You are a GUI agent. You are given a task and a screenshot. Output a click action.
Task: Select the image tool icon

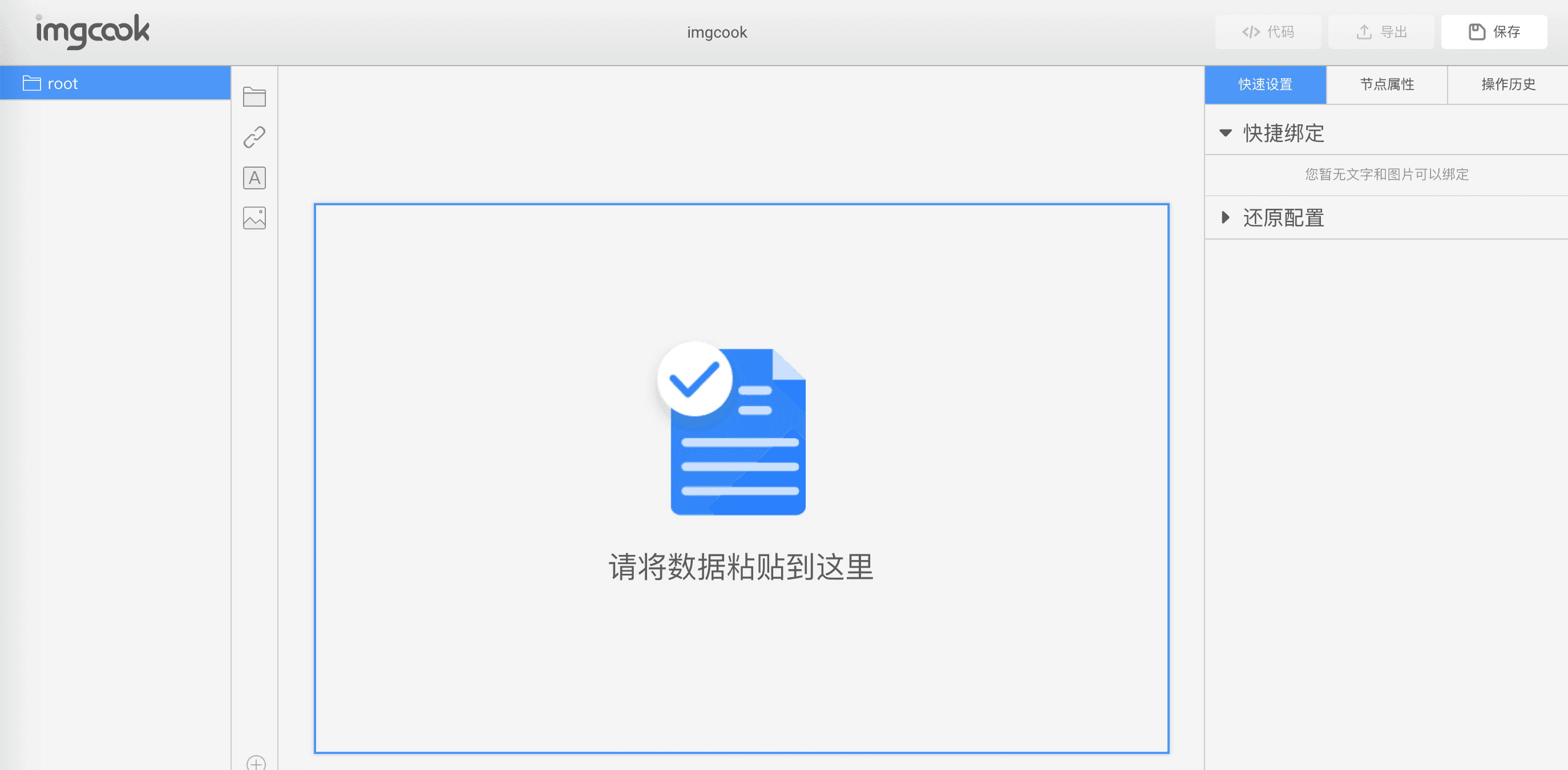(254, 218)
